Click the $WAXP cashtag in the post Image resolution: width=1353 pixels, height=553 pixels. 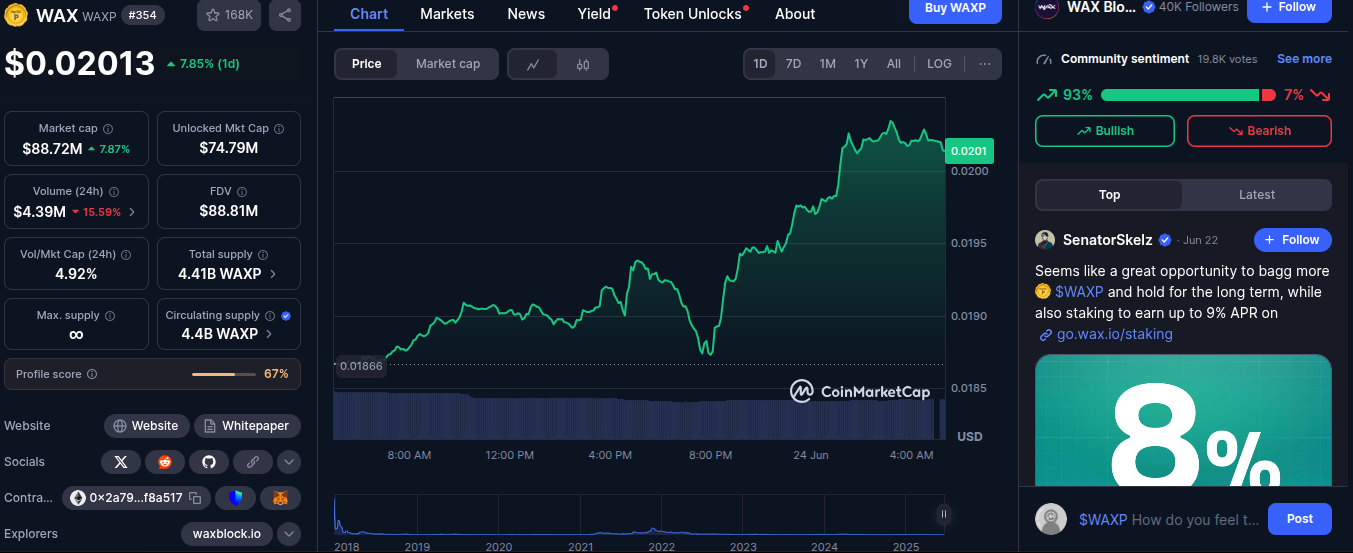pyautogui.click(x=1078, y=292)
